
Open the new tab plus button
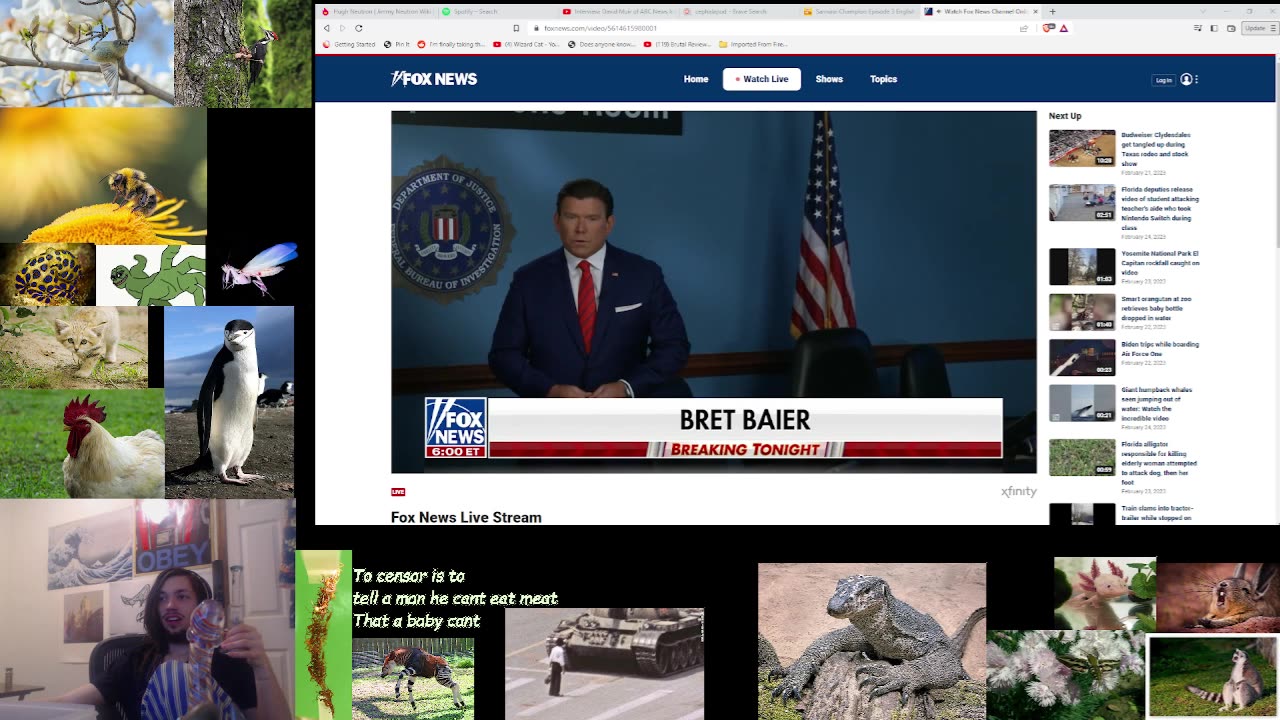click(x=1052, y=11)
